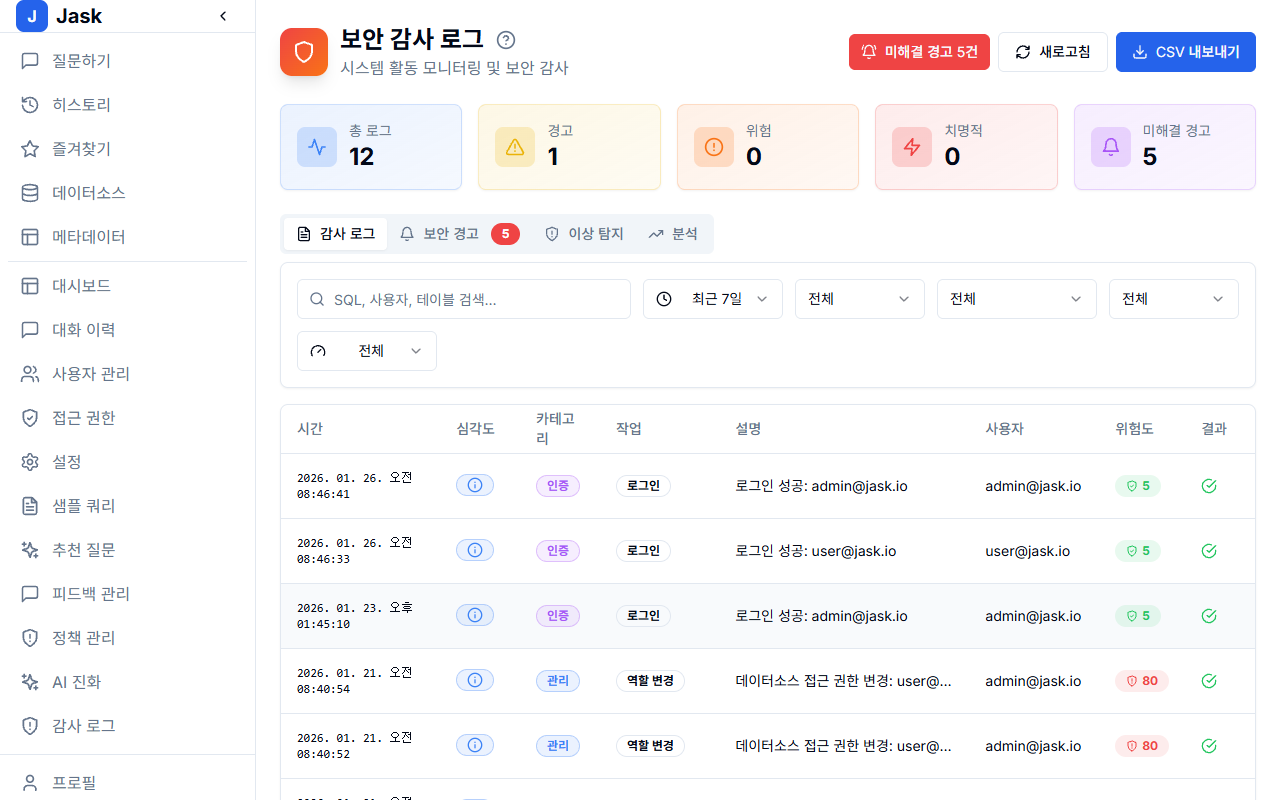Click risk badge 80 in 08:40:54 row
The width and height of the screenshot is (1280, 800).
click(x=1142, y=681)
